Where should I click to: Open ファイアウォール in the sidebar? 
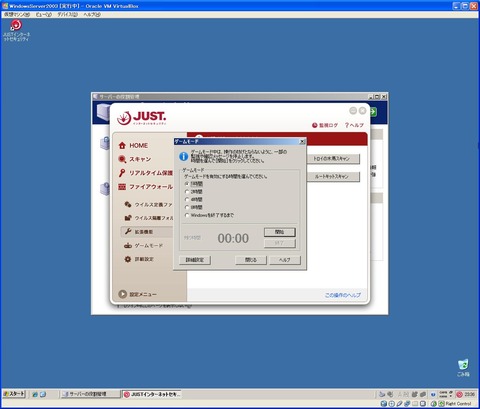tap(146, 187)
